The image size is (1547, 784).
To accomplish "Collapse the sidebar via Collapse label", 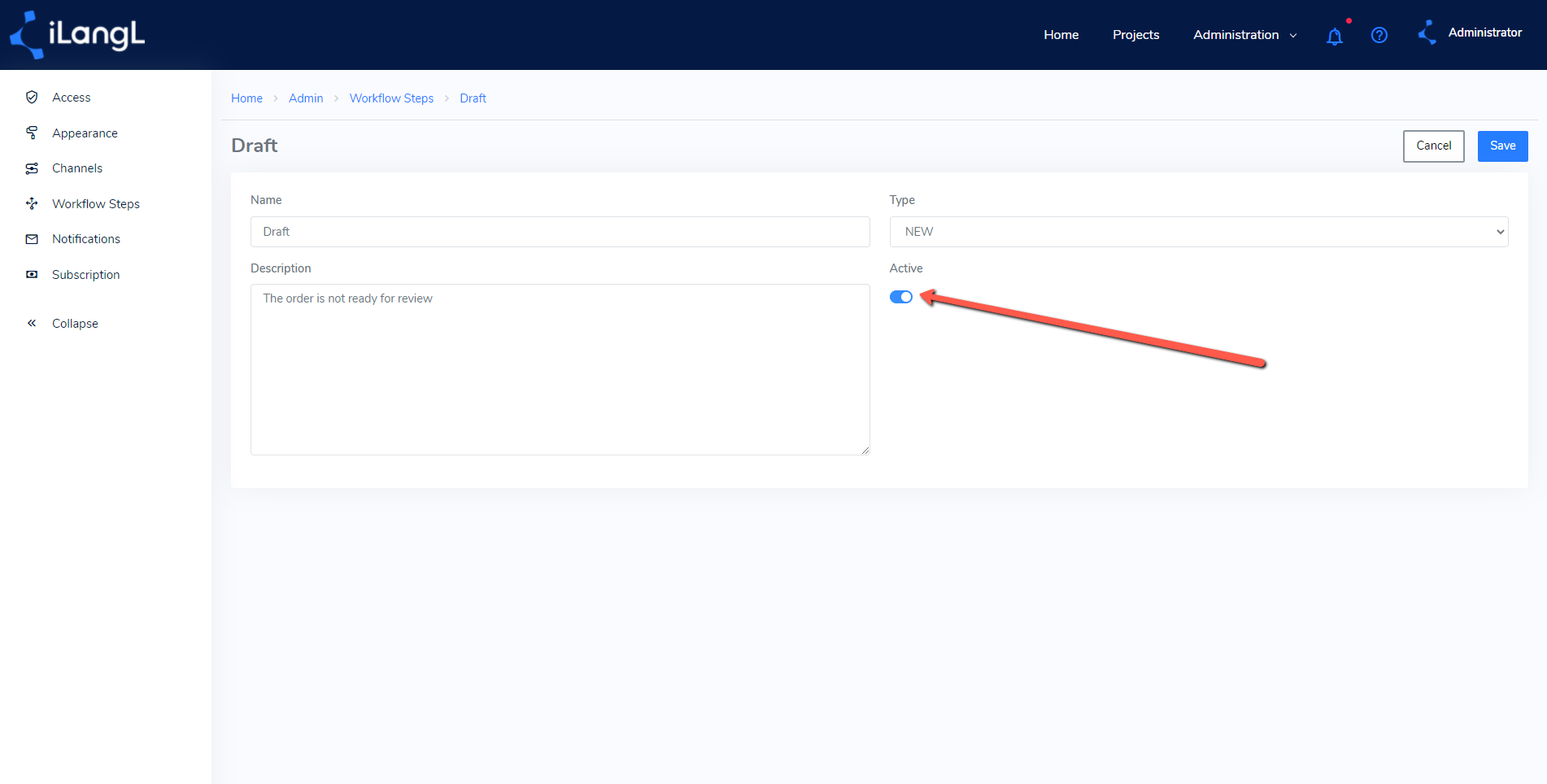I will click(x=75, y=324).
